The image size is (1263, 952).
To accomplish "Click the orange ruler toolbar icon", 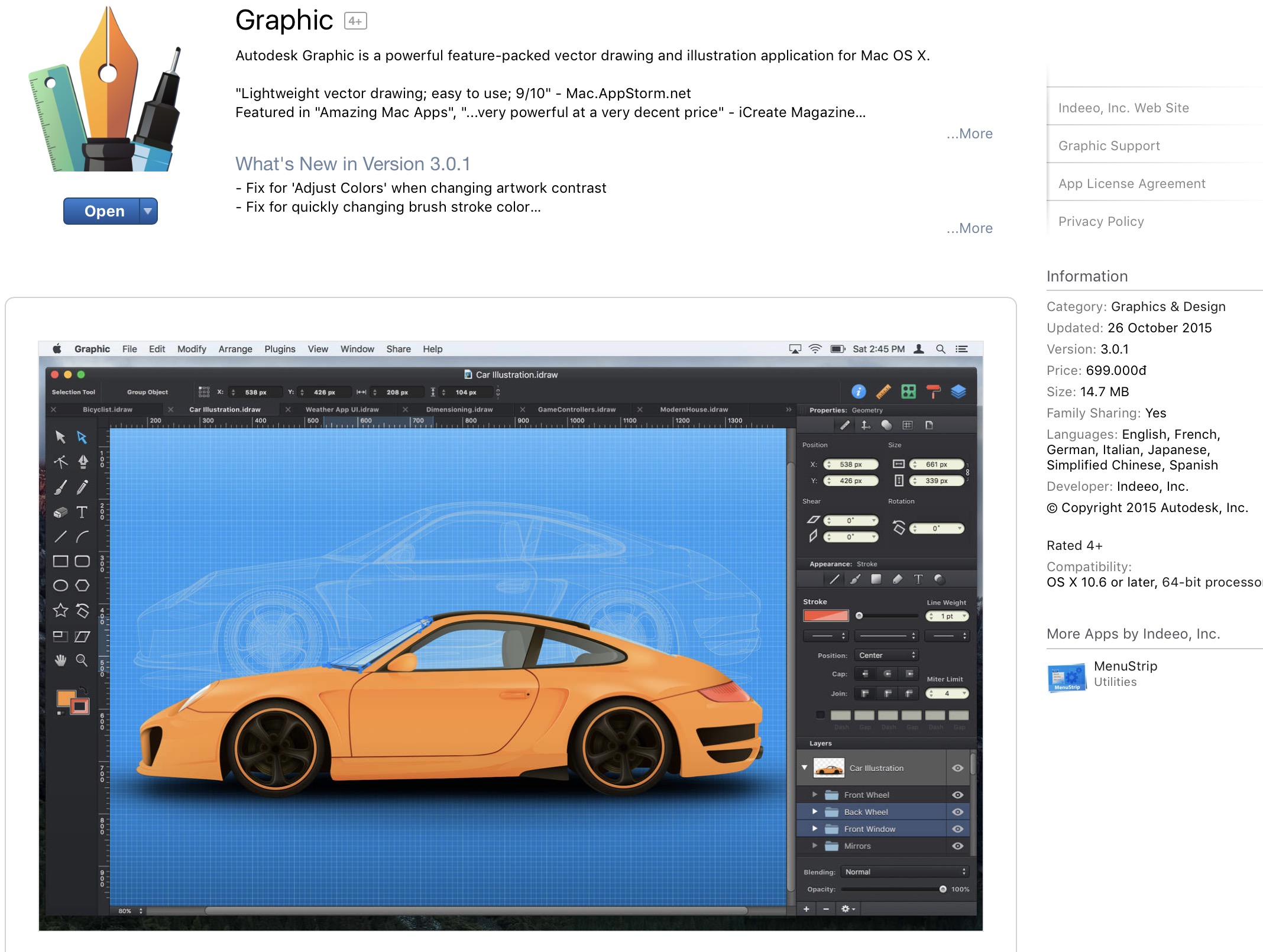I will coord(883,391).
